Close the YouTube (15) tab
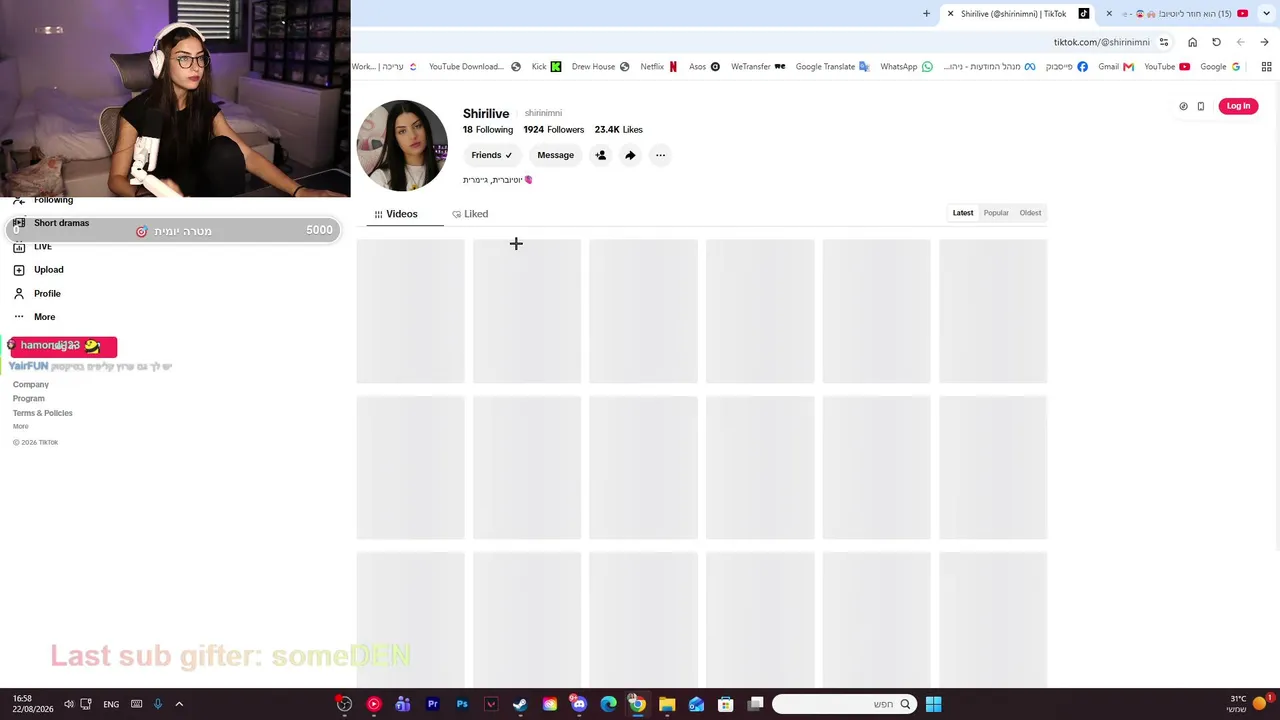The image size is (1280, 720). 1109,14
